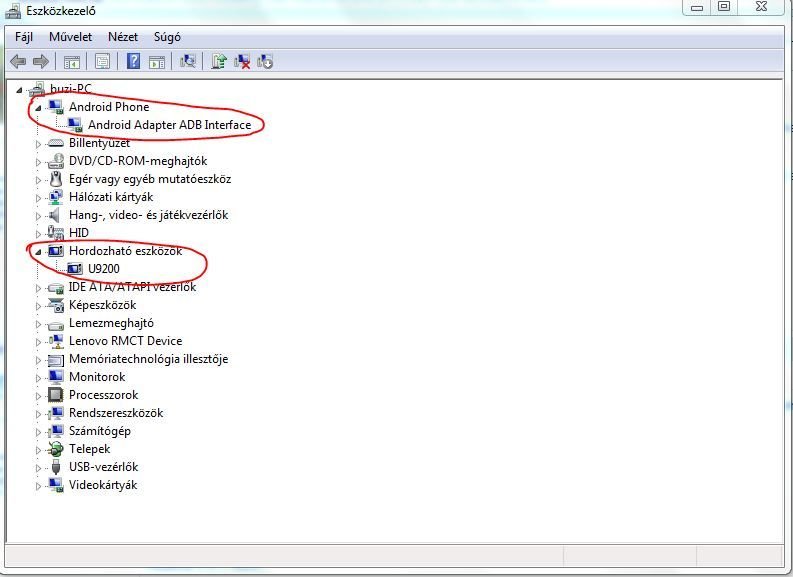Viewport: 793px width, 577px height.
Task: Click the IDE ATA/ATAPI vezérlők icon
Action: [x=56, y=288]
